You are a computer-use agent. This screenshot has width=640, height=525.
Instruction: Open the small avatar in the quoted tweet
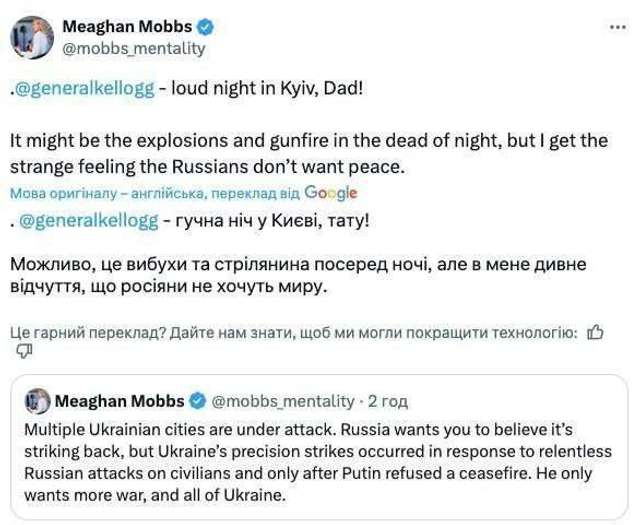tap(36, 401)
